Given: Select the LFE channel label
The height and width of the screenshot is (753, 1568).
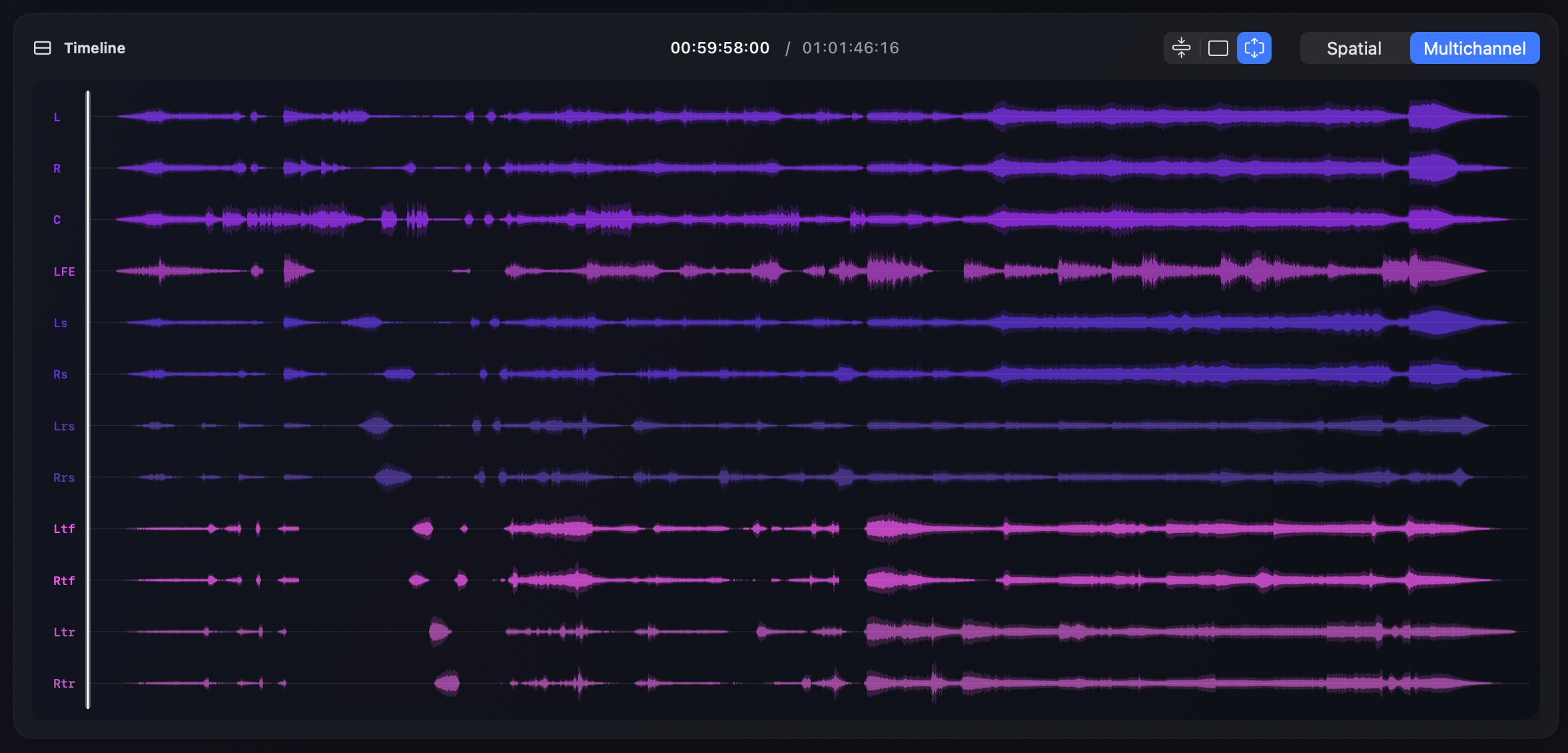Looking at the screenshot, I should (64, 271).
